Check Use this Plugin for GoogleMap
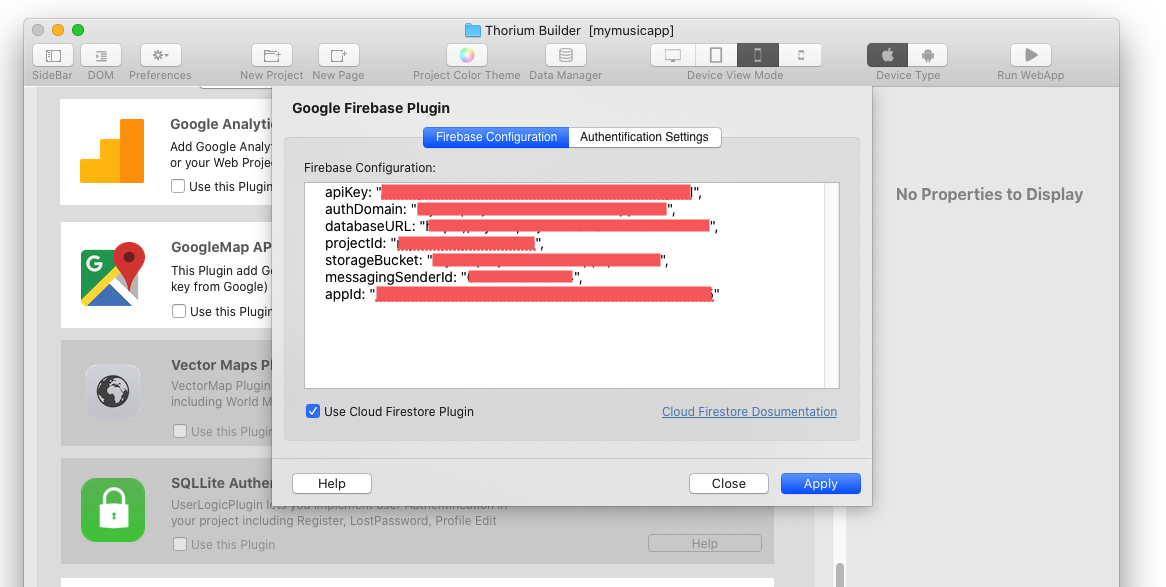This screenshot has height=587, width=1166. tap(178, 311)
